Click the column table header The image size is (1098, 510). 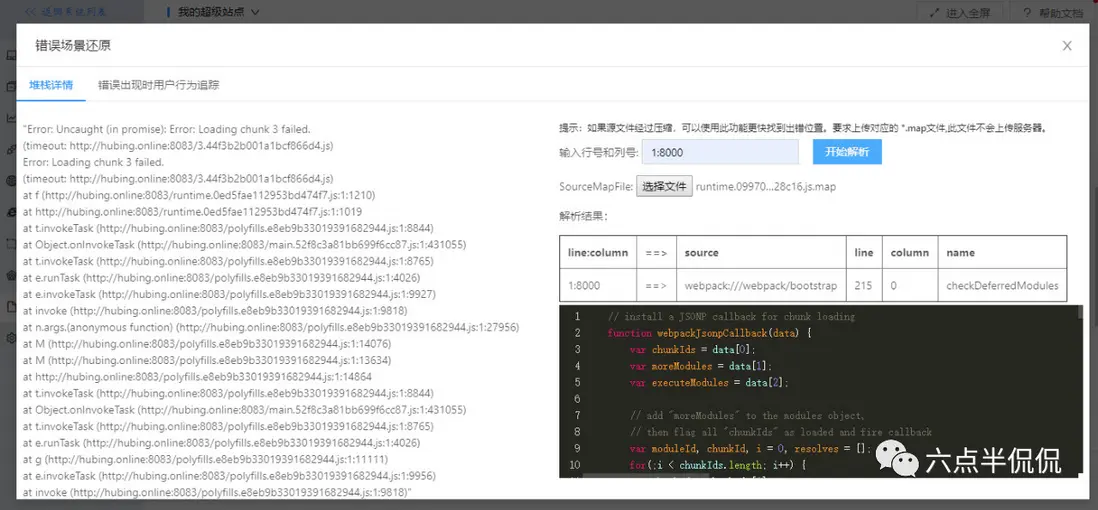(910, 252)
